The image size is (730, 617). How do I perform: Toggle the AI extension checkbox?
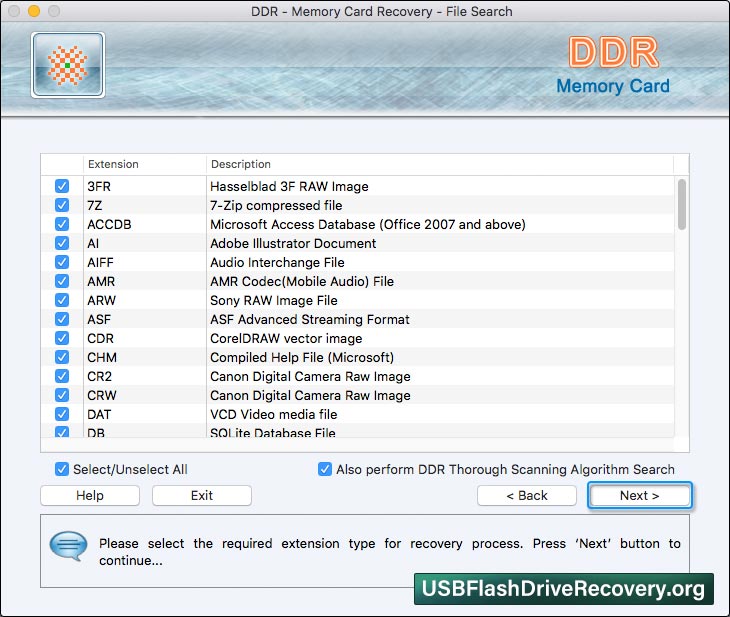point(61,243)
